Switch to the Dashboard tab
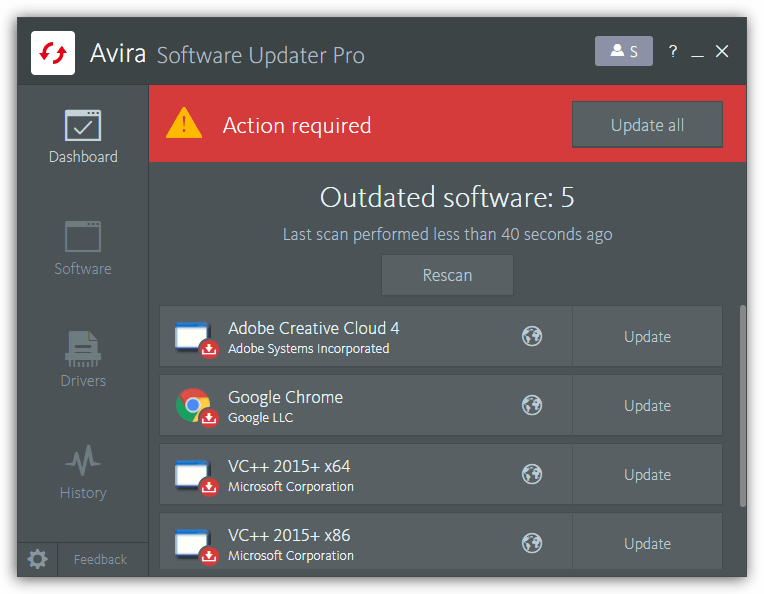Image resolution: width=764 pixels, height=594 pixels. coord(83,137)
